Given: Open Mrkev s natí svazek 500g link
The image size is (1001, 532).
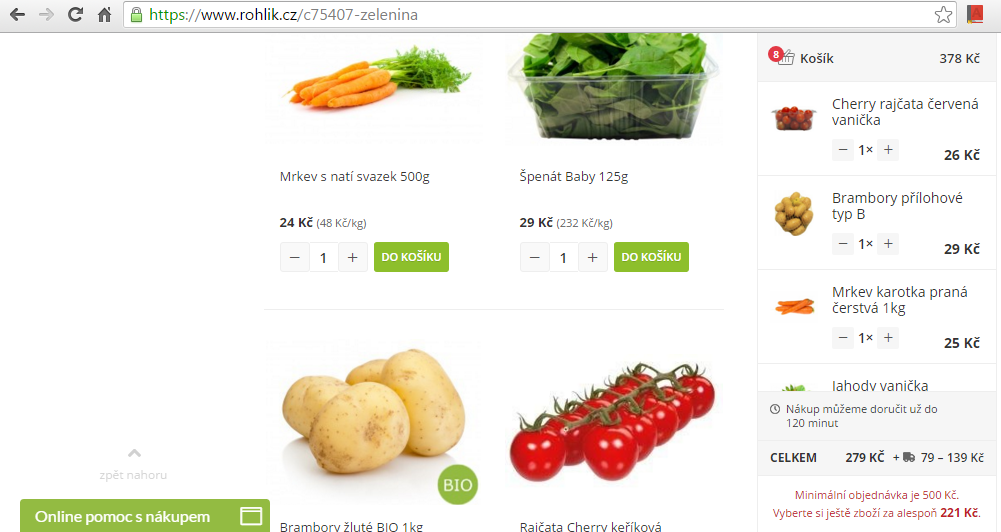Looking at the screenshot, I should [354, 176].
